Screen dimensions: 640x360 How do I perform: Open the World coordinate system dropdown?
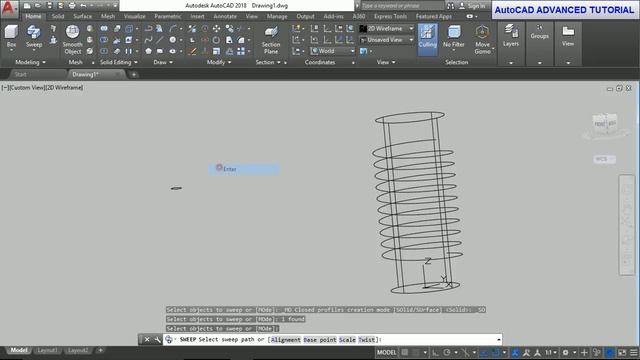coord(333,51)
